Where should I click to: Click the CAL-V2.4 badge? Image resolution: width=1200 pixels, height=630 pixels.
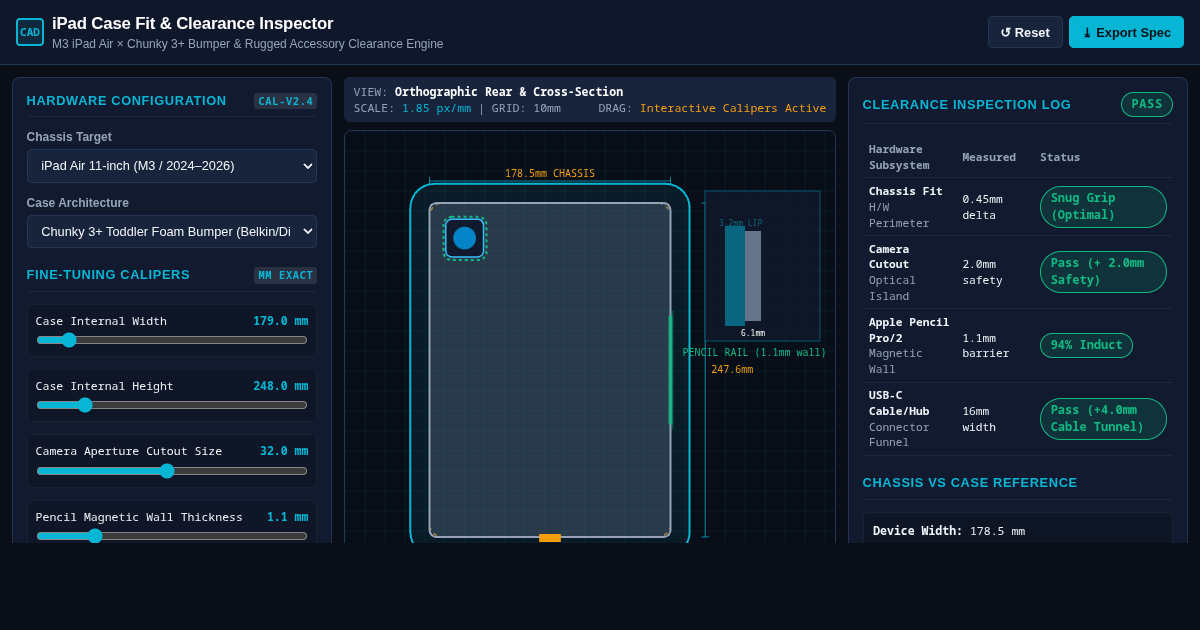click(x=285, y=101)
